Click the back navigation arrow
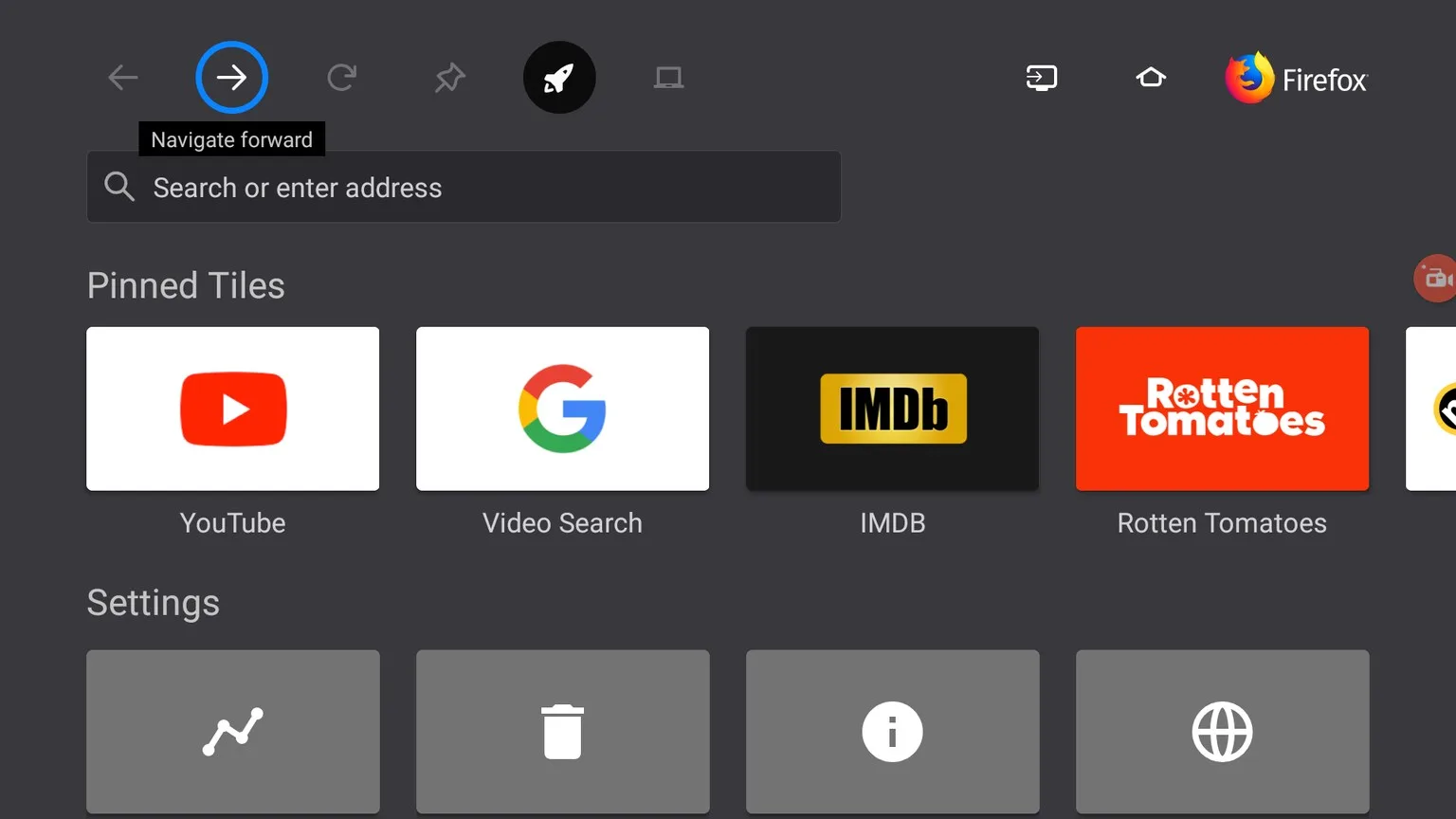This screenshot has width=1456, height=819. tap(123, 78)
